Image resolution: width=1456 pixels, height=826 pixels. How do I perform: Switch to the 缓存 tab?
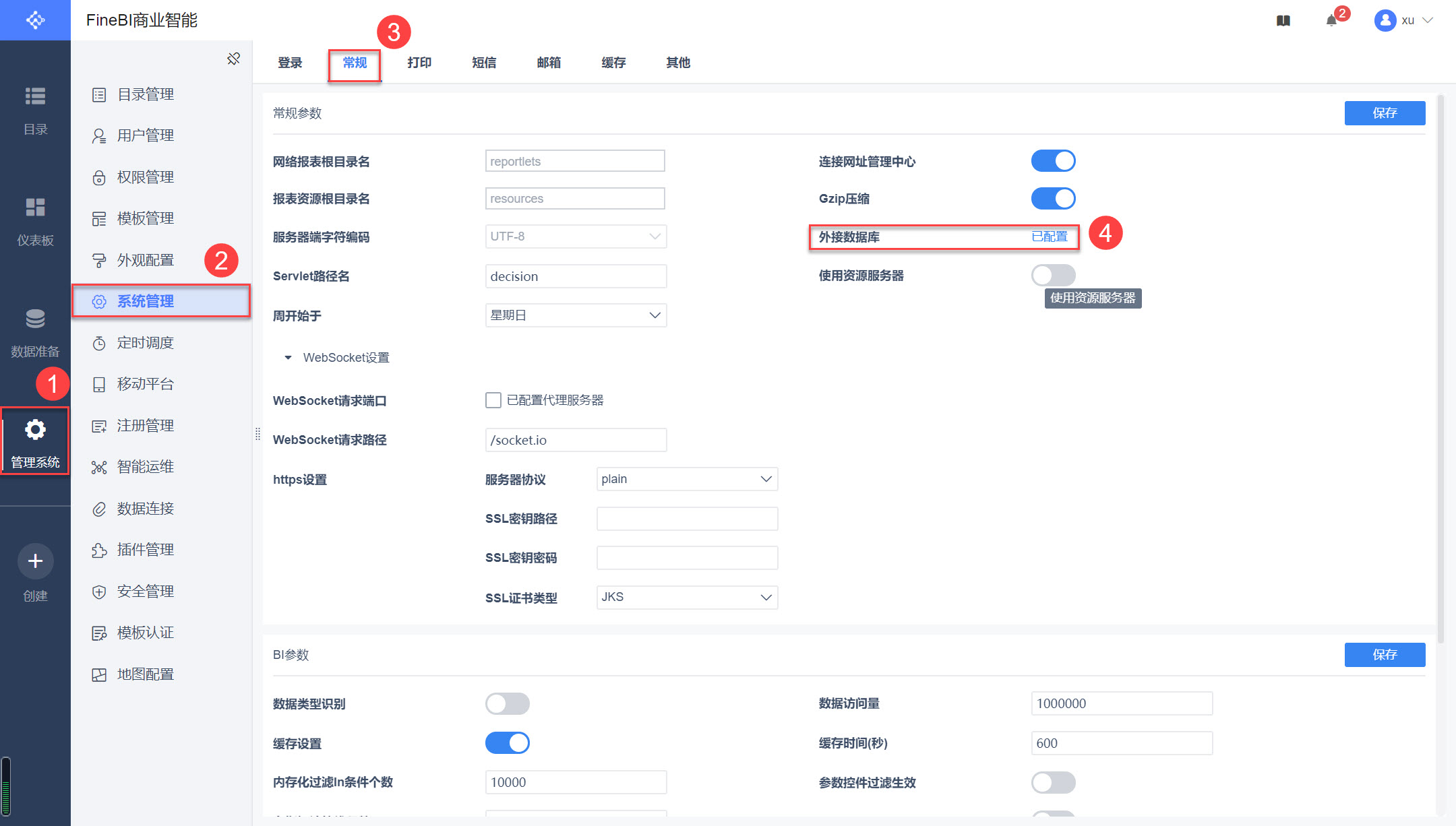click(x=613, y=63)
